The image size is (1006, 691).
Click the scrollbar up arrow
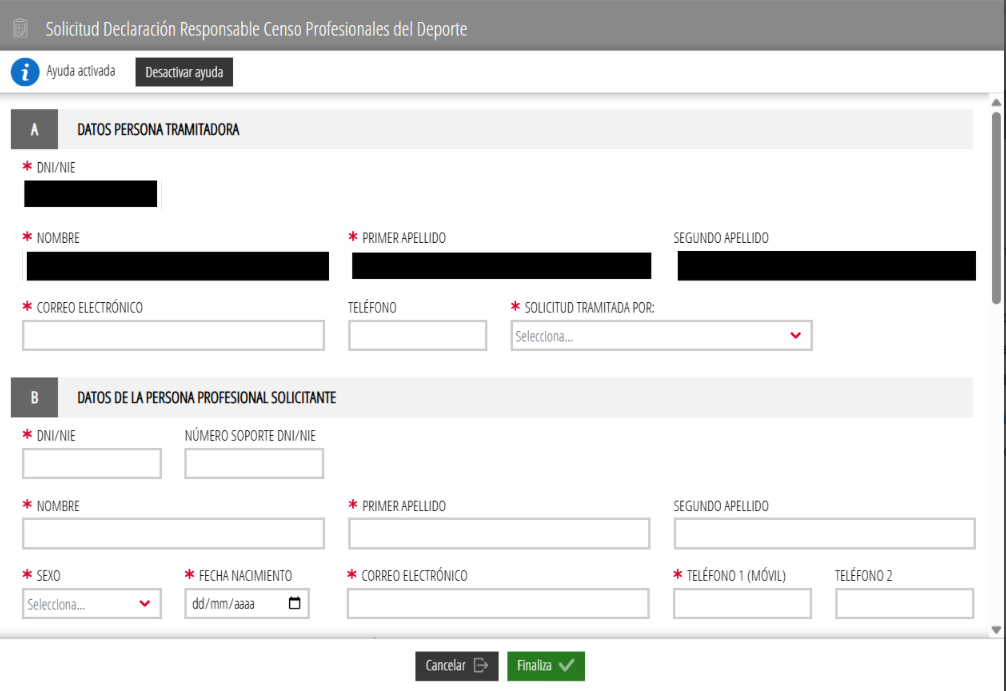pos(995,102)
